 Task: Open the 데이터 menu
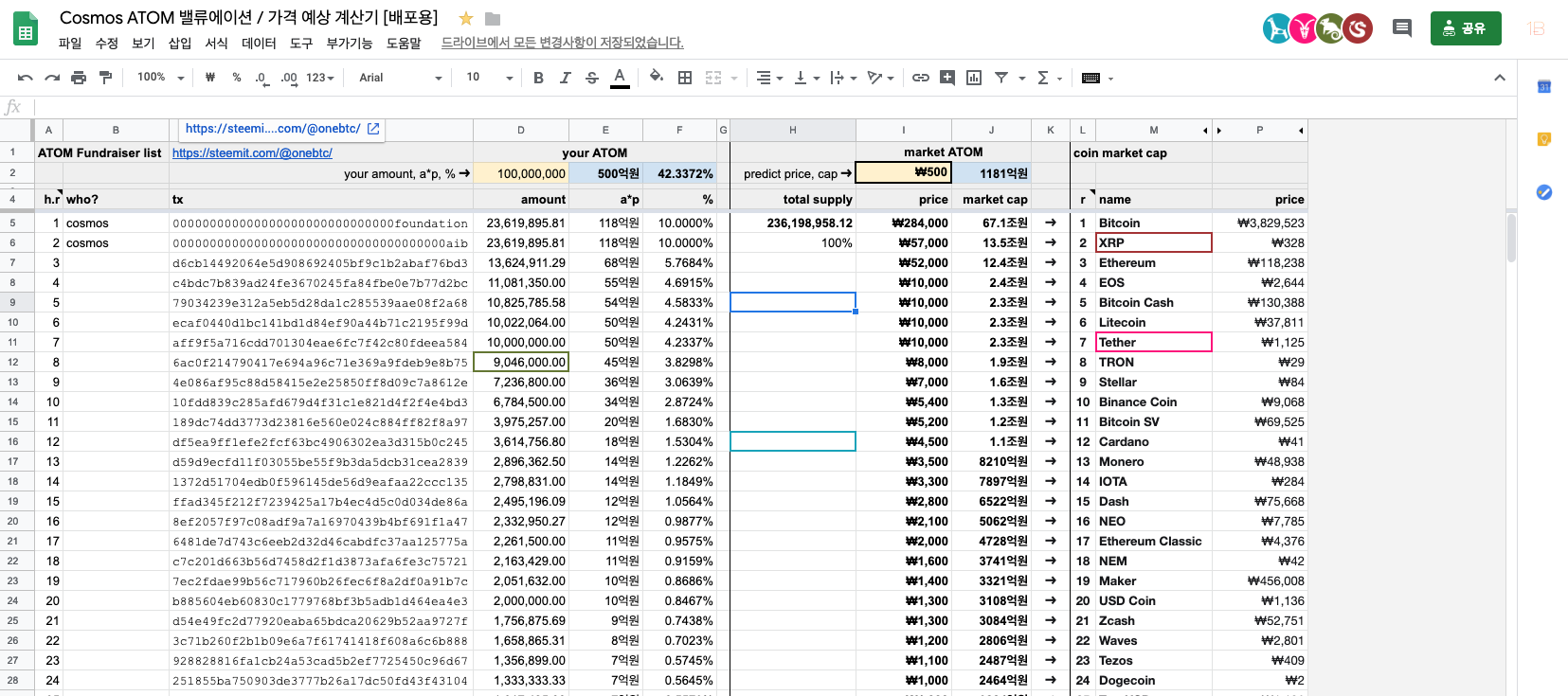tap(259, 44)
